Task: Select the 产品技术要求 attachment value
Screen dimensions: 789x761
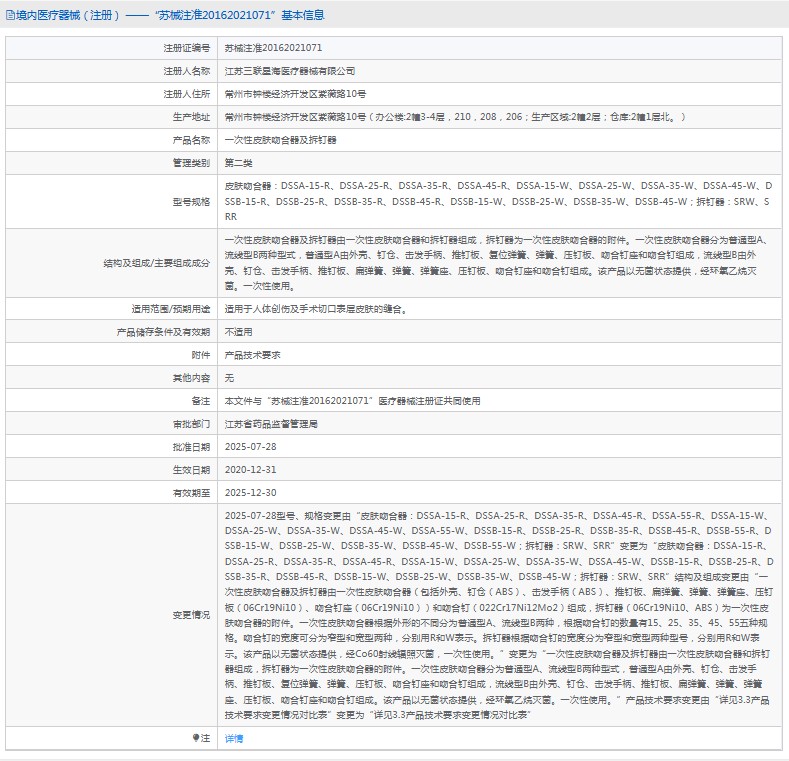Action: point(253,355)
